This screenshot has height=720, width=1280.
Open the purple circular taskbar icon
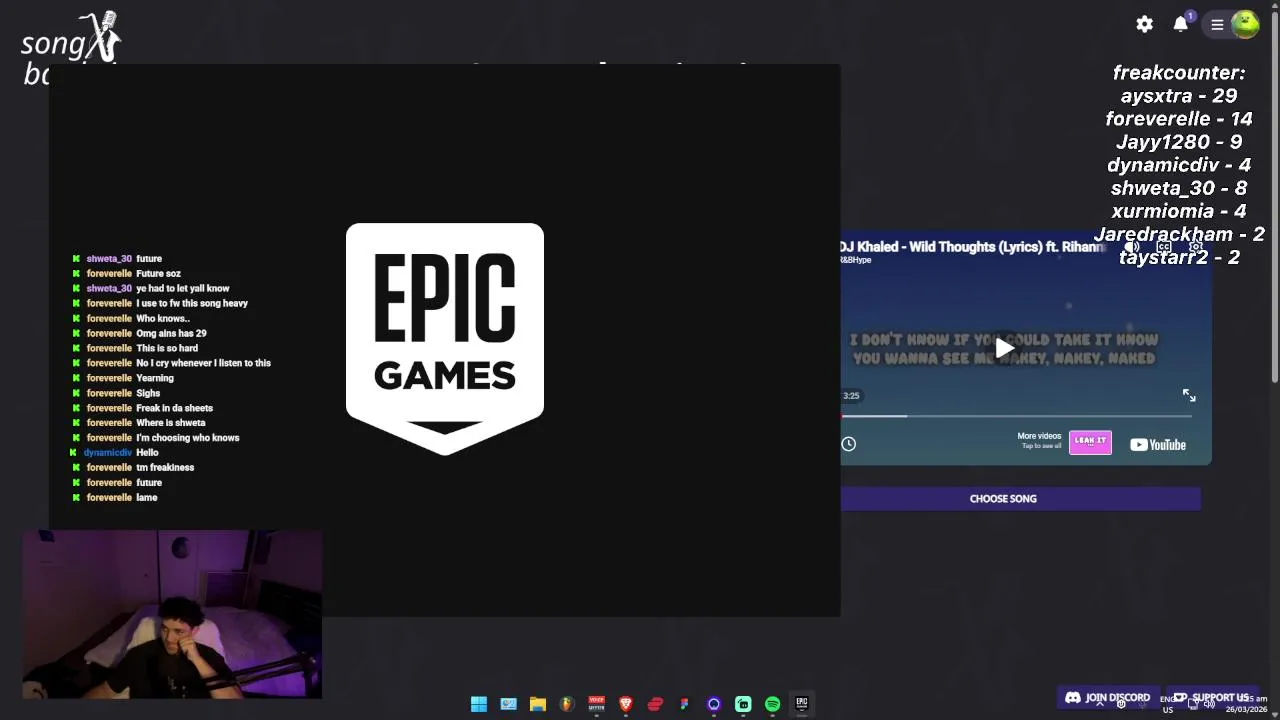pos(714,704)
